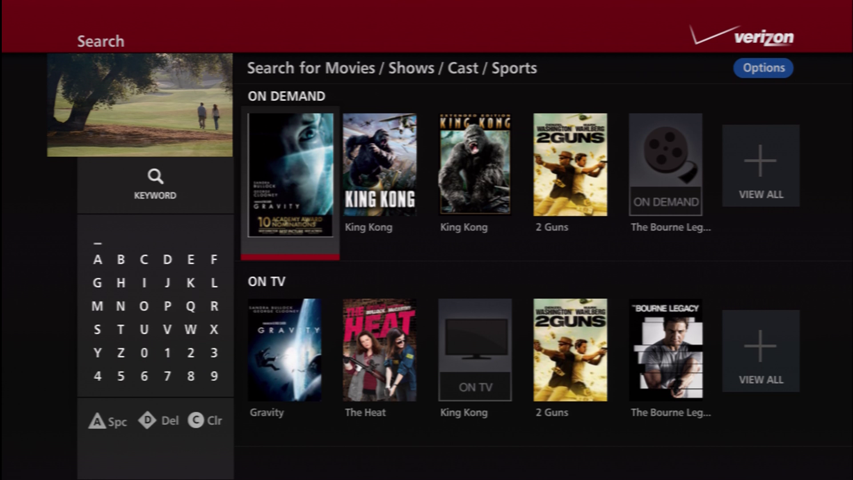Pick digit 3 on the keyboard
The image size is (853, 480).
pos(214,353)
